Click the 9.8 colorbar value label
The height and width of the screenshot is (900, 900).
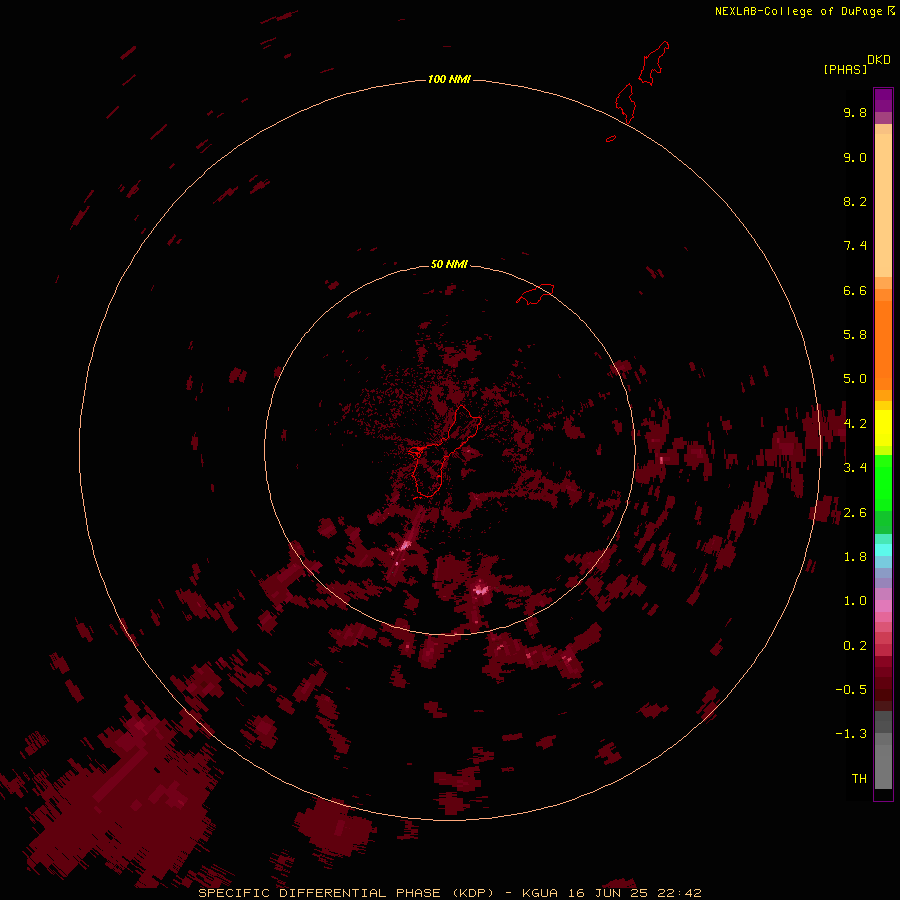coord(855,112)
